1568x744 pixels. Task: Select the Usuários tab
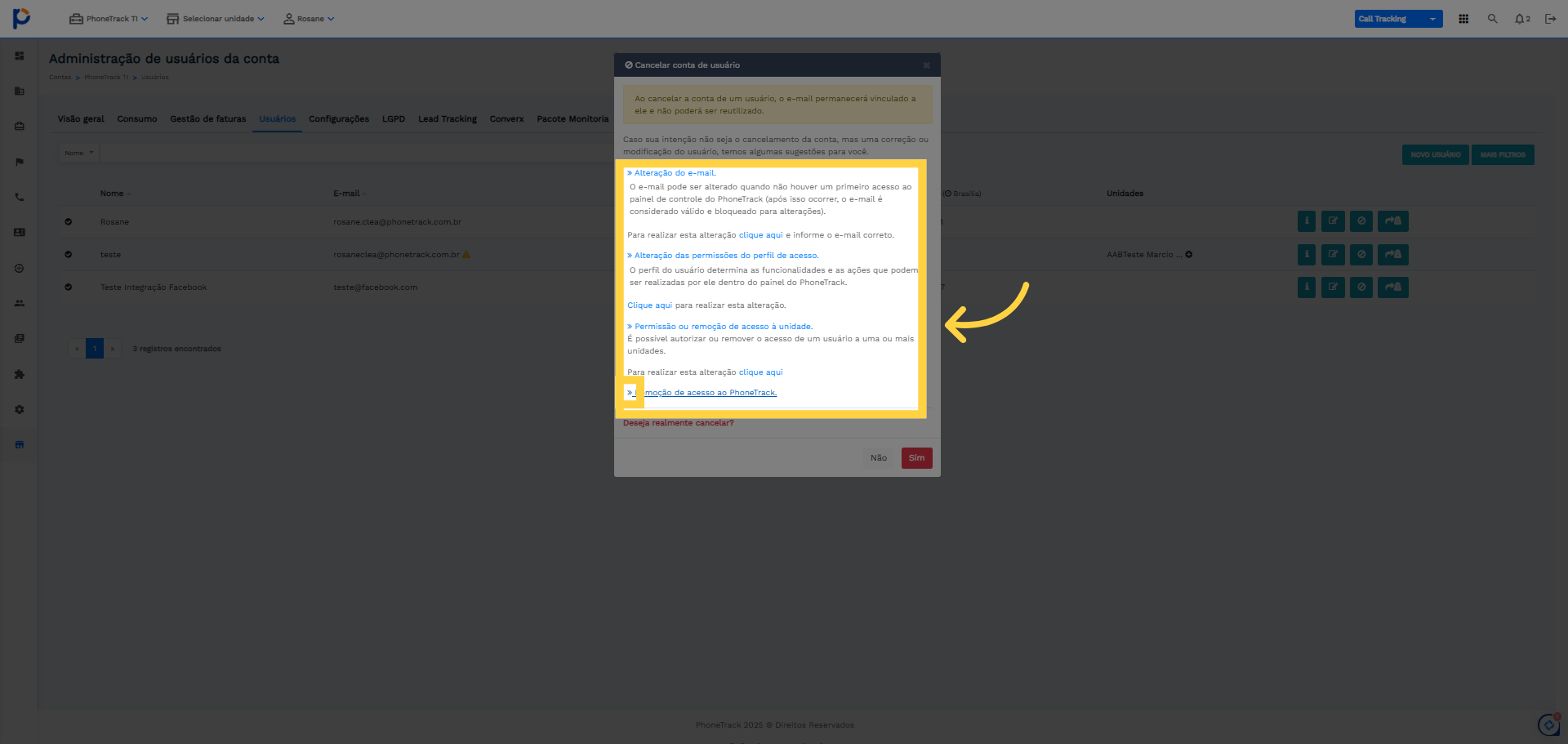click(x=278, y=119)
